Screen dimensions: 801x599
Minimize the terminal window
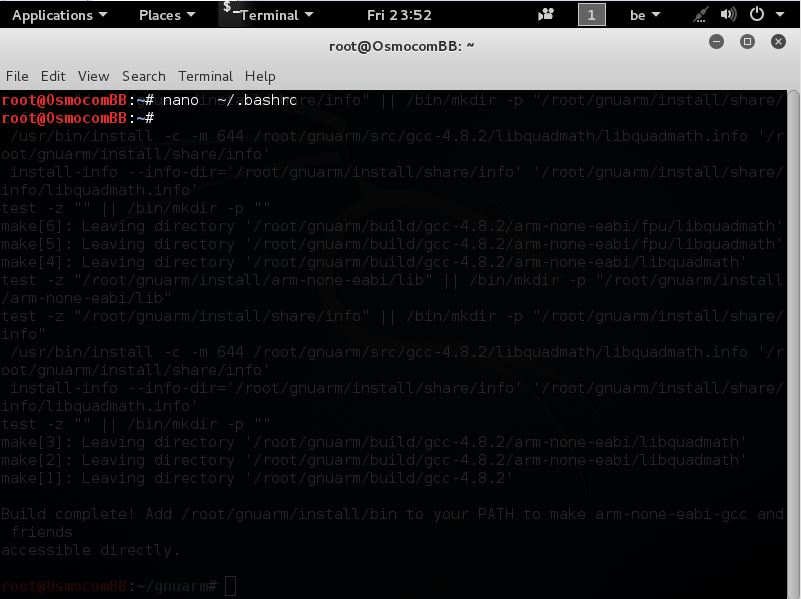[x=716, y=42]
